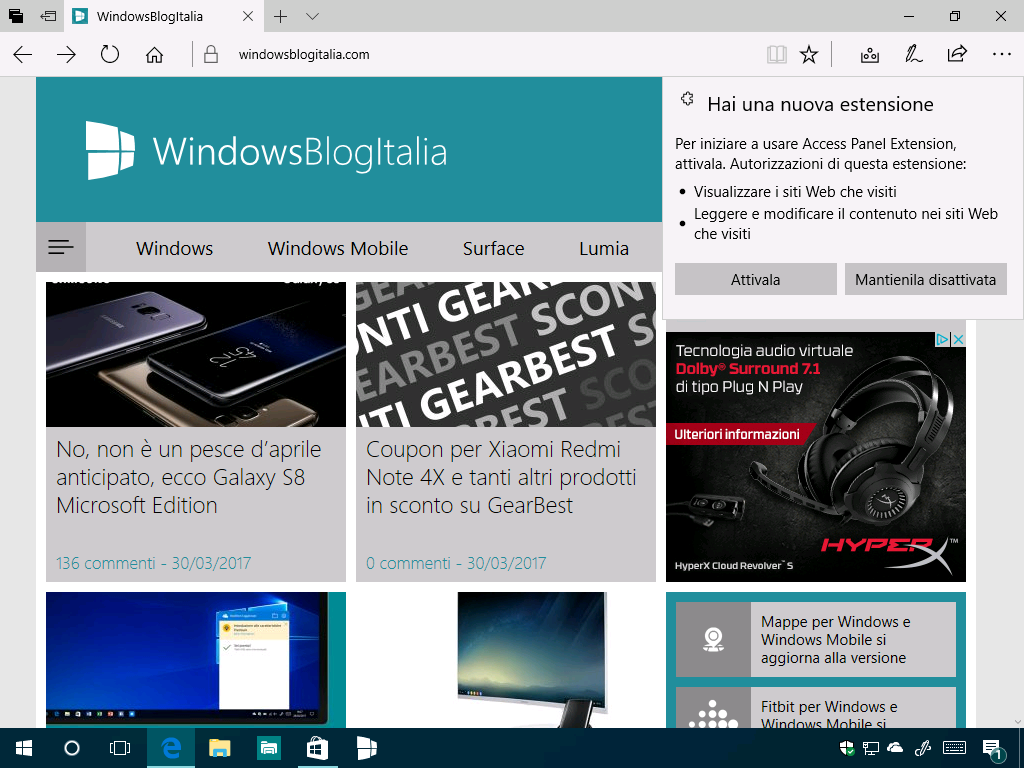Click Attivala to enable extension
The image size is (1024, 768).
point(756,280)
